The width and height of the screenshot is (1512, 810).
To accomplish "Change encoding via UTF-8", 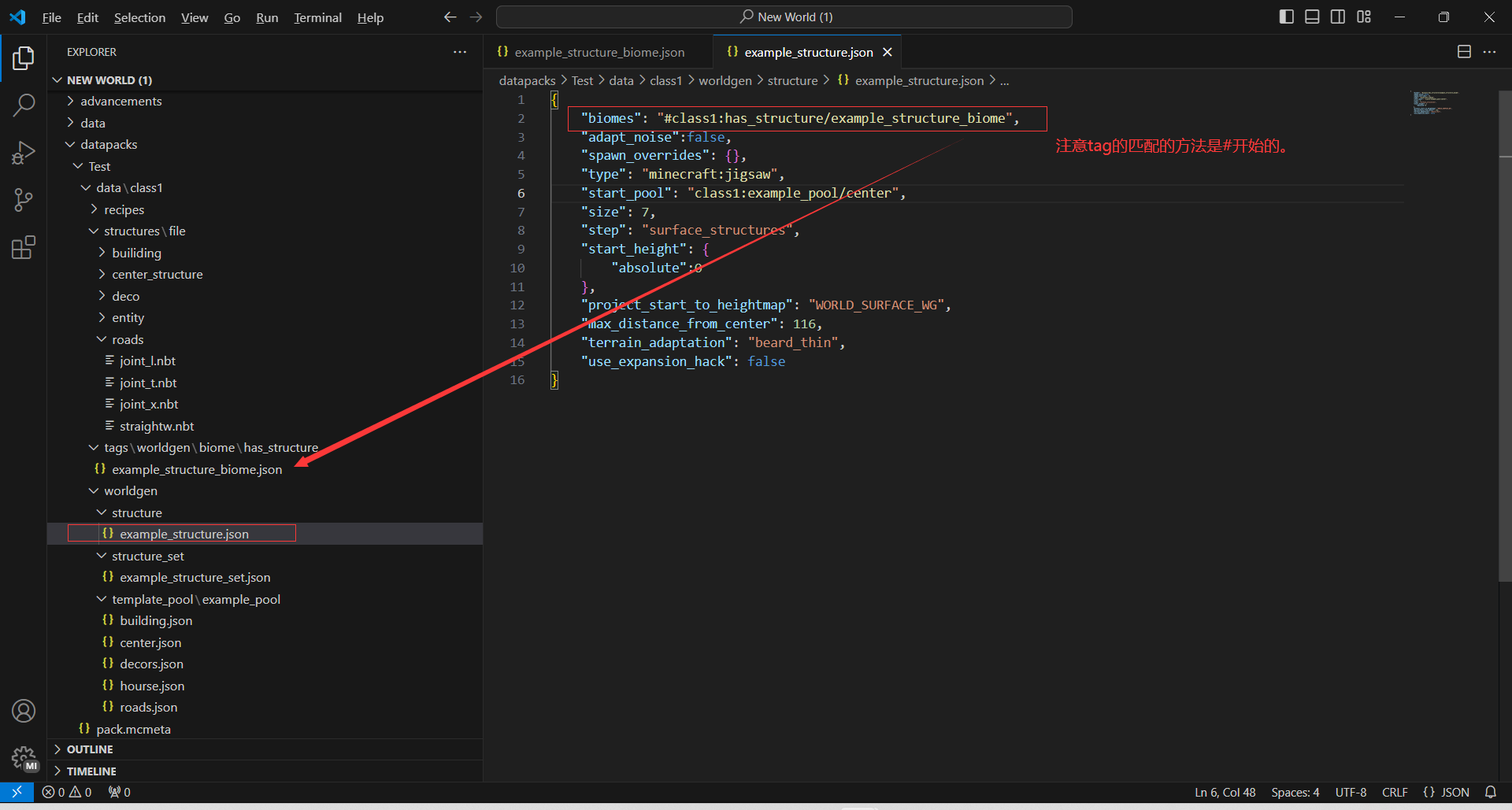I will point(1351,792).
